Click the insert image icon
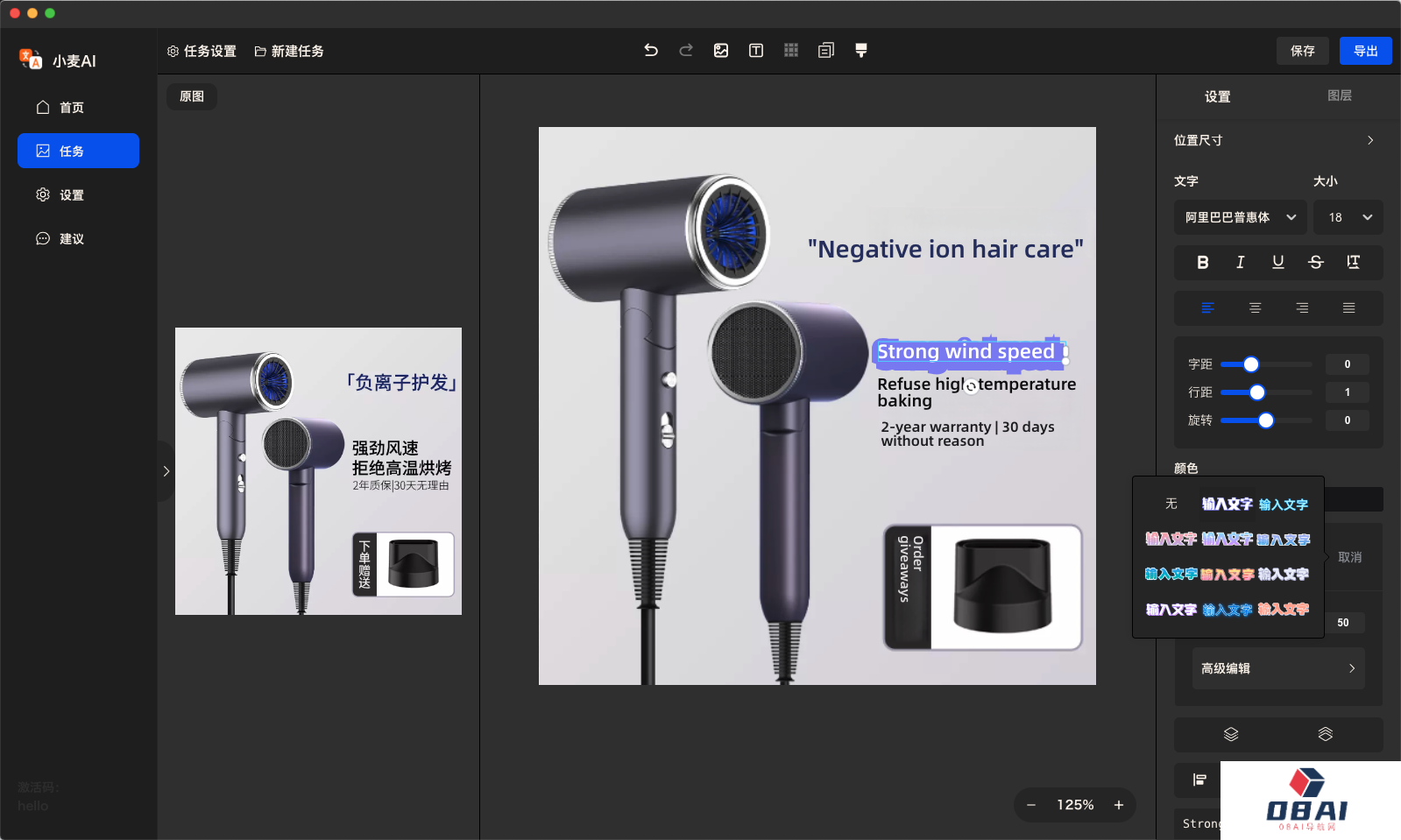Image resolution: width=1401 pixels, height=840 pixels. click(x=721, y=51)
